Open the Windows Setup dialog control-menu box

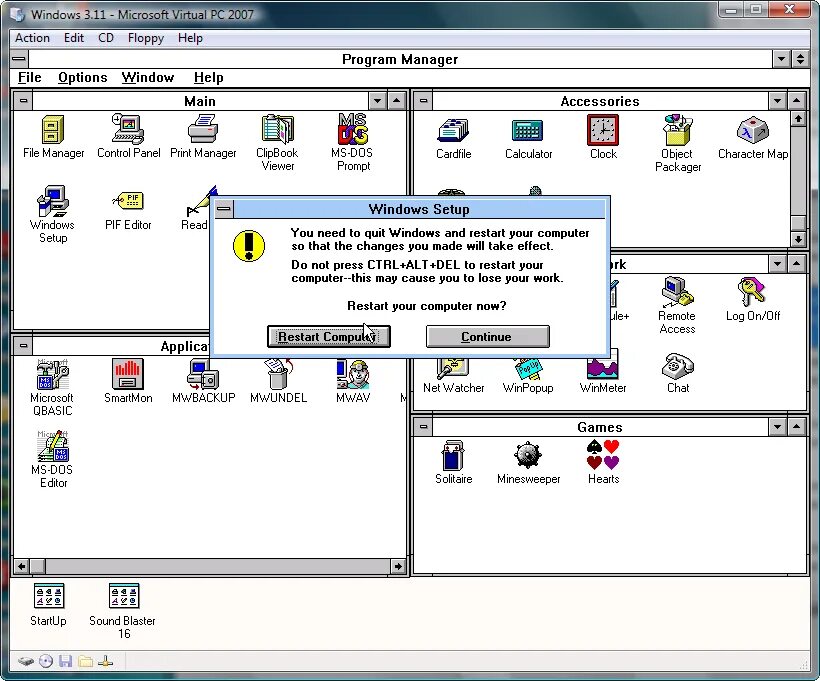tap(224, 209)
